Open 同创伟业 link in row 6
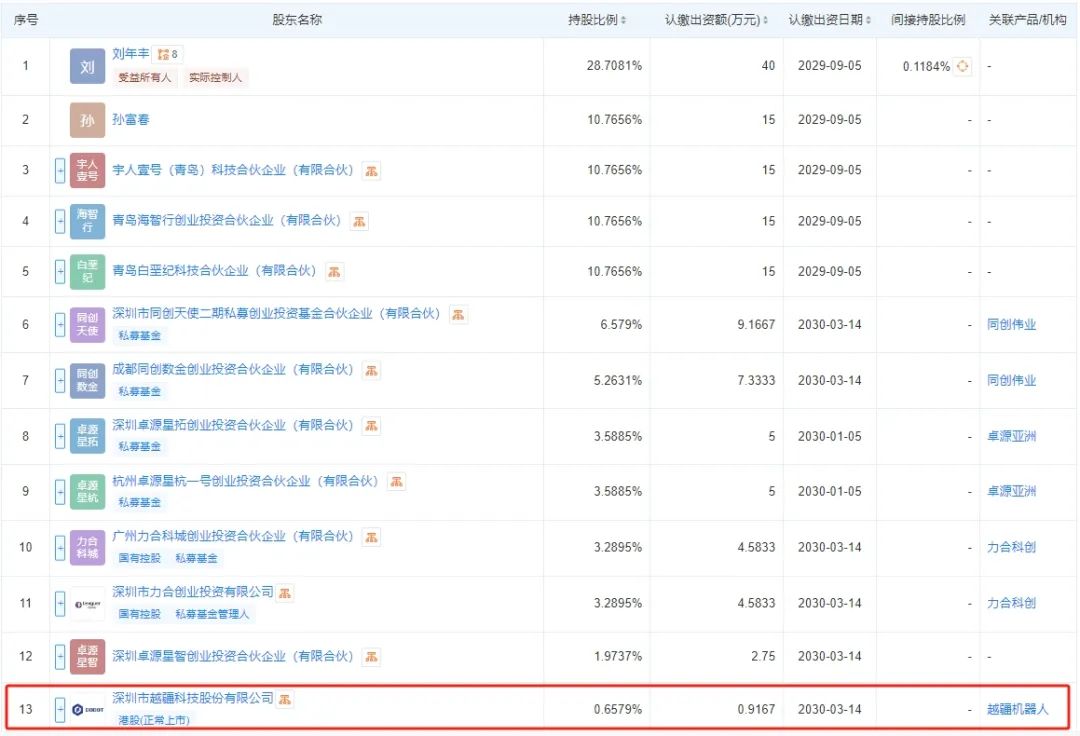1080x736 pixels. pos(1011,324)
